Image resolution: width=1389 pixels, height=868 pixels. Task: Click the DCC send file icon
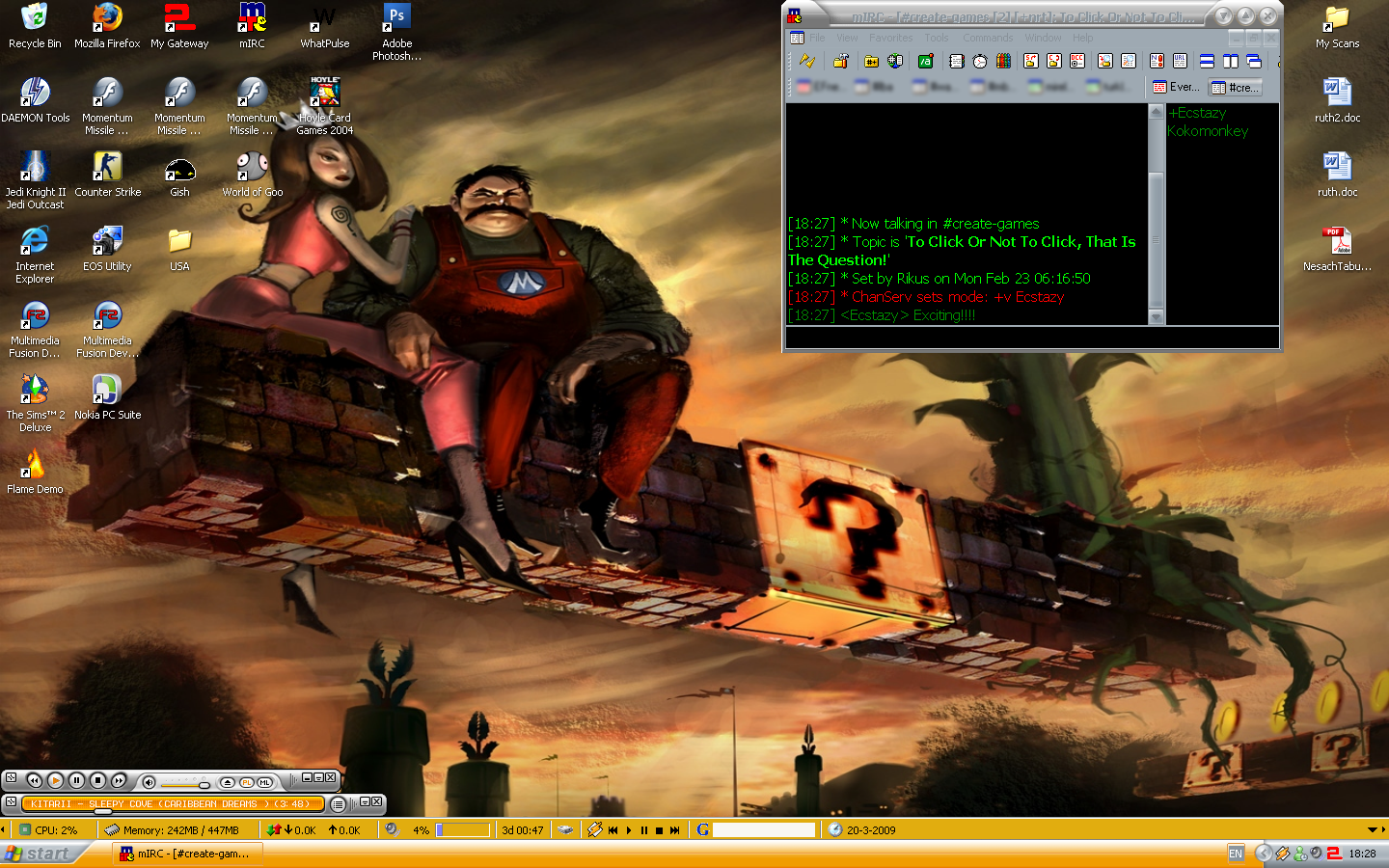1031,61
